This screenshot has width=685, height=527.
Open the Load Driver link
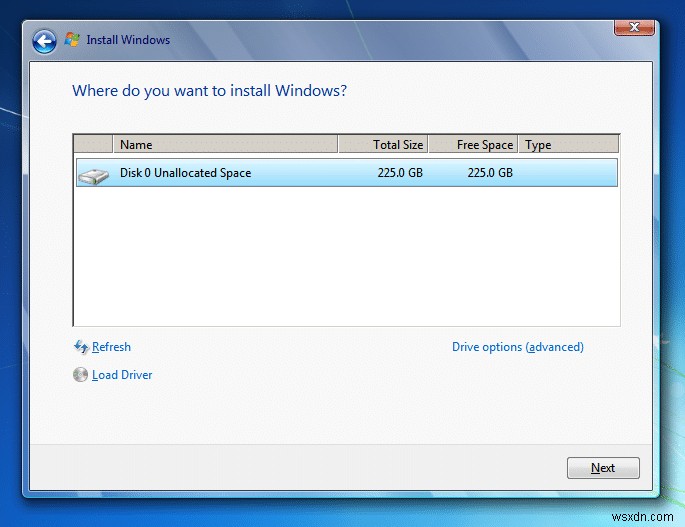click(x=122, y=375)
